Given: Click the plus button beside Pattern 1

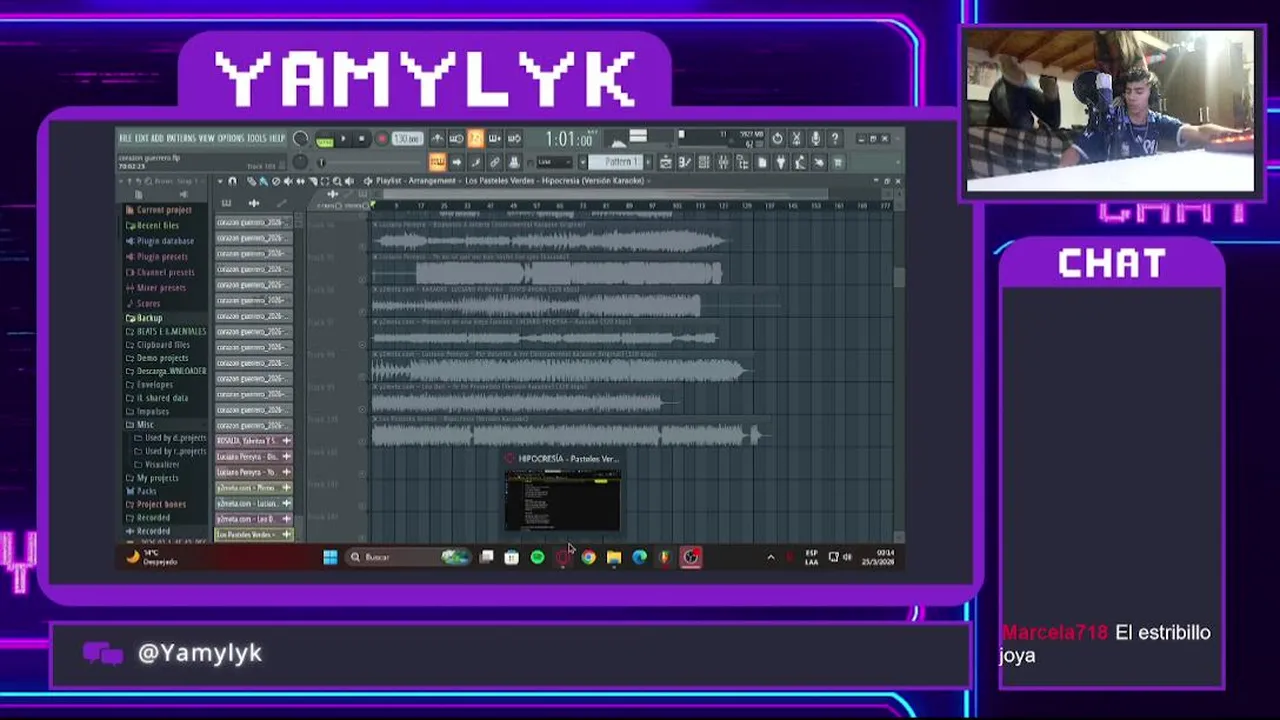Looking at the screenshot, I should click(x=649, y=162).
